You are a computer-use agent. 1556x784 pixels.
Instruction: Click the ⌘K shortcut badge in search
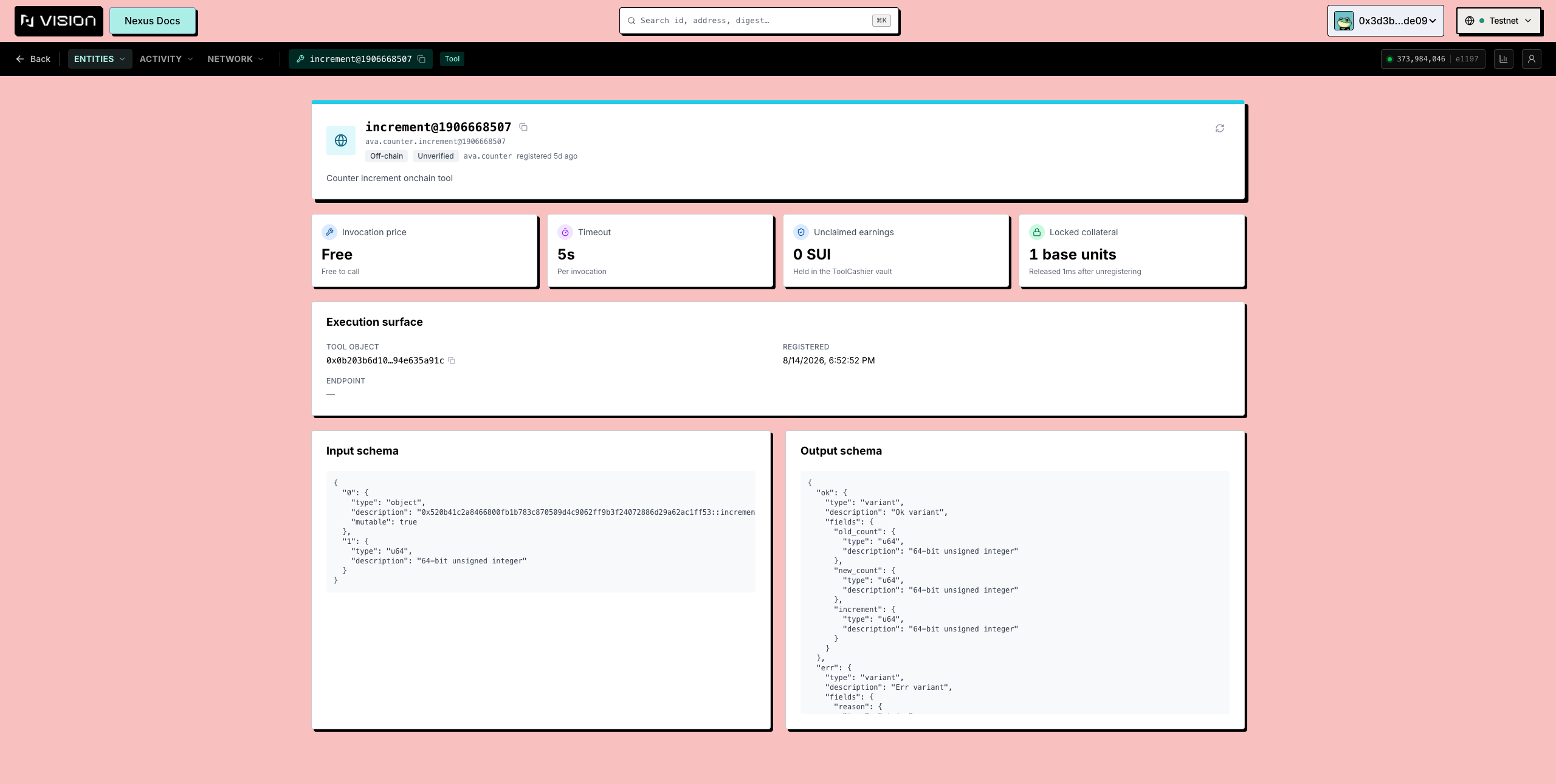(881, 21)
